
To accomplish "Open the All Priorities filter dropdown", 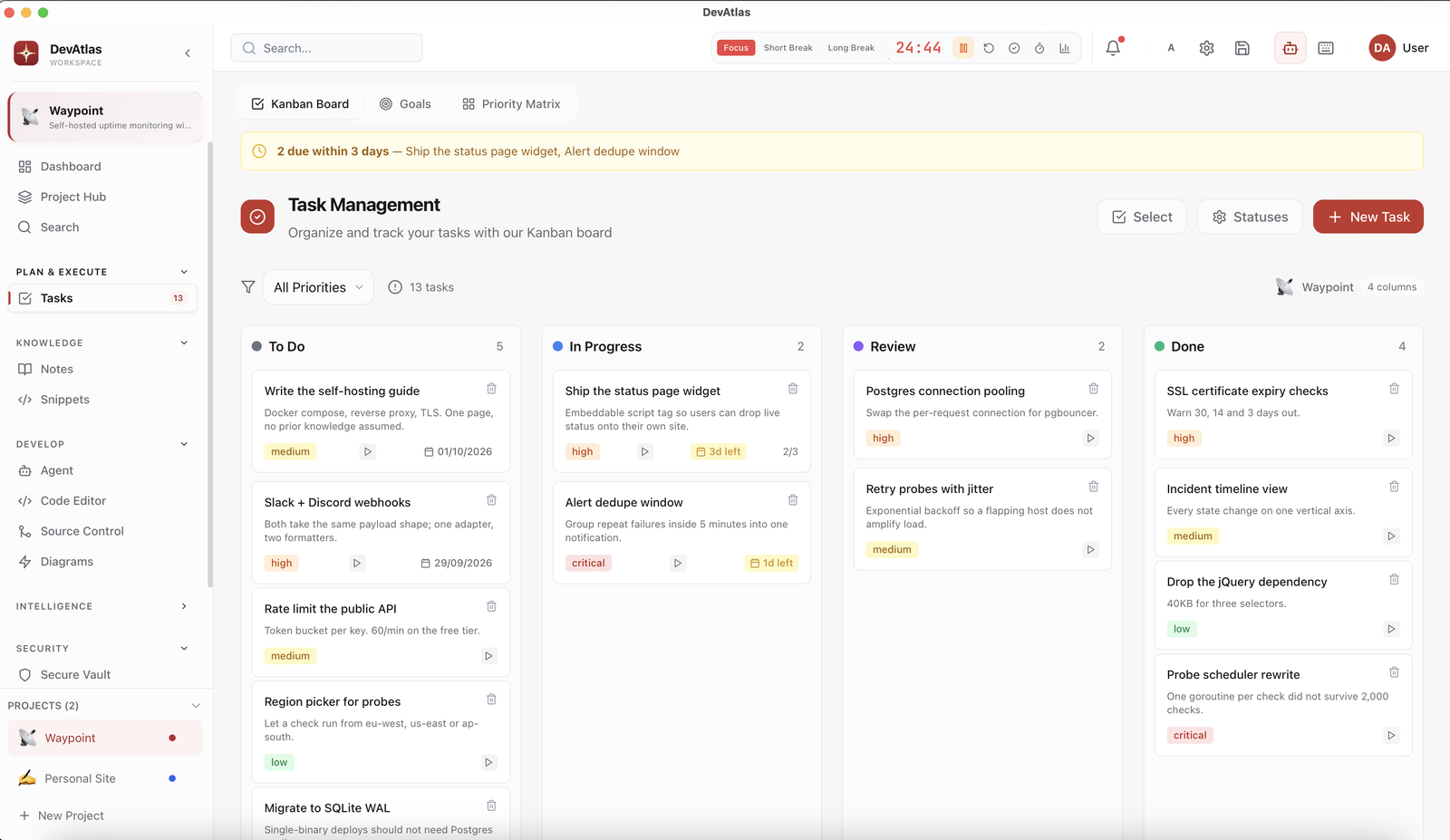I will point(318,287).
